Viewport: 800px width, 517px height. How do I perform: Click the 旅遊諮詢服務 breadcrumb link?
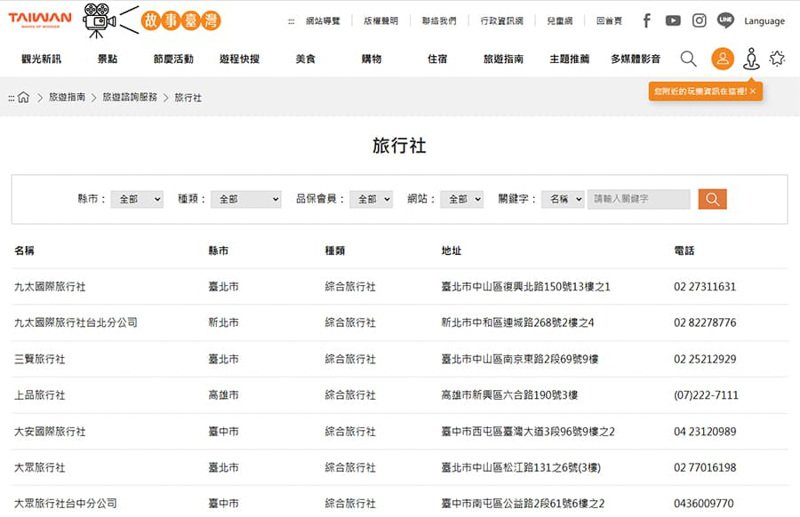pos(129,98)
